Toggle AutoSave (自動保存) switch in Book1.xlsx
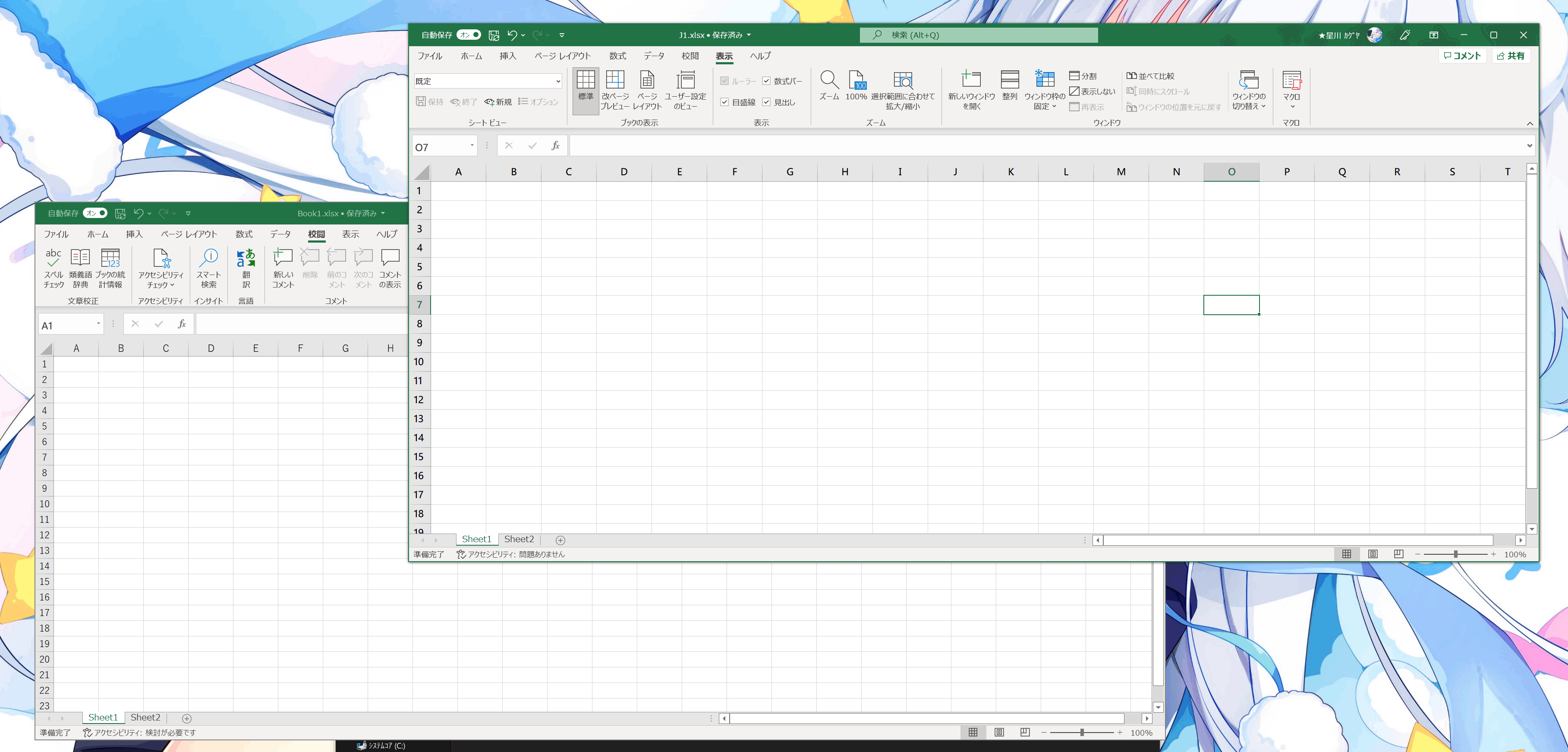The image size is (1568, 752). tap(95, 214)
